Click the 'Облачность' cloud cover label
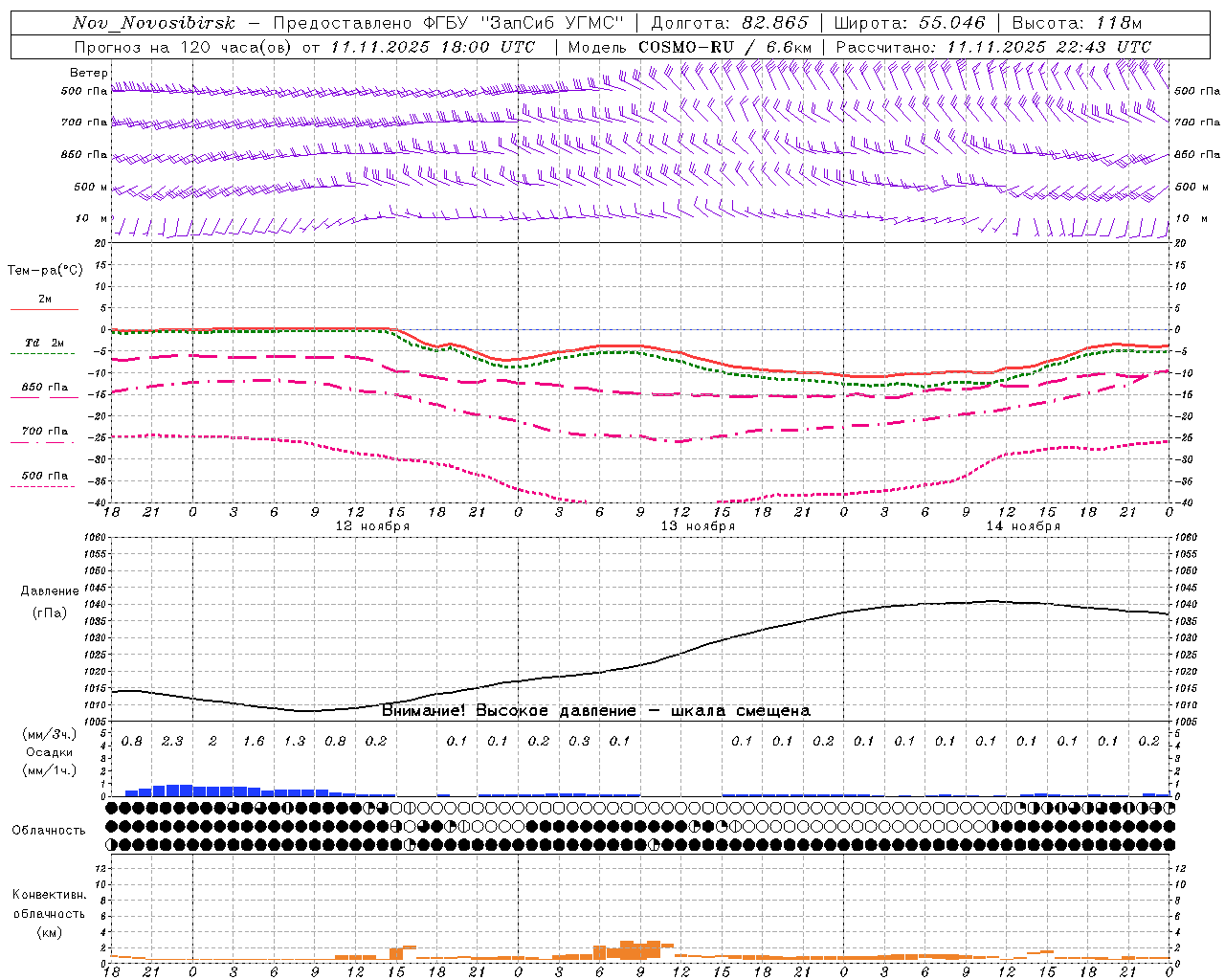The height and width of the screenshot is (980, 1225). (x=49, y=830)
